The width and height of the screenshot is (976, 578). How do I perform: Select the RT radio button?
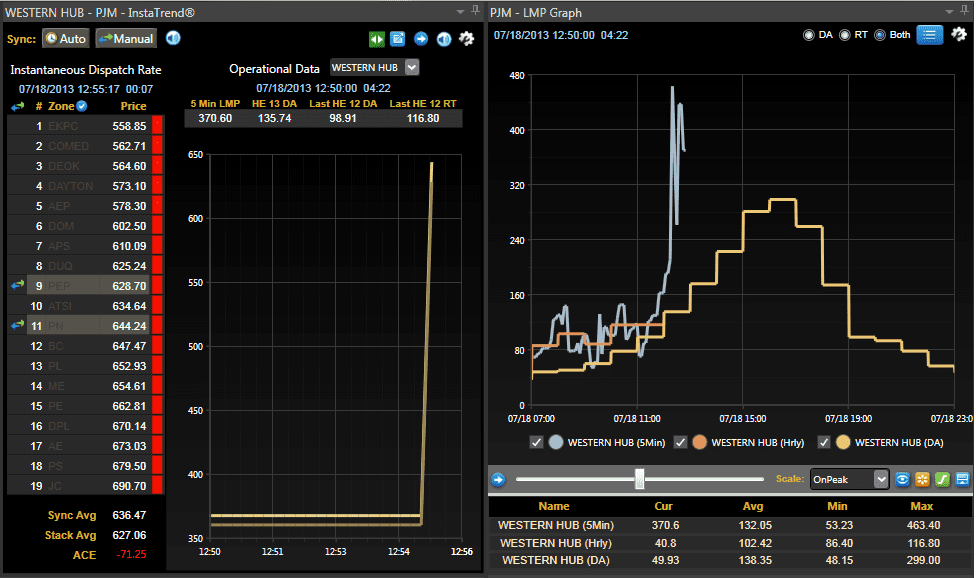[845, 35]
